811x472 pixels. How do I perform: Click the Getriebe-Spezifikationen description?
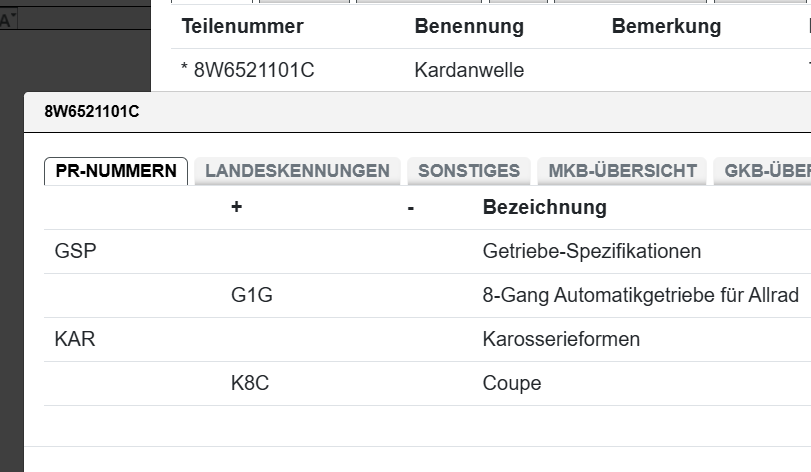click(x=591, y=251)
